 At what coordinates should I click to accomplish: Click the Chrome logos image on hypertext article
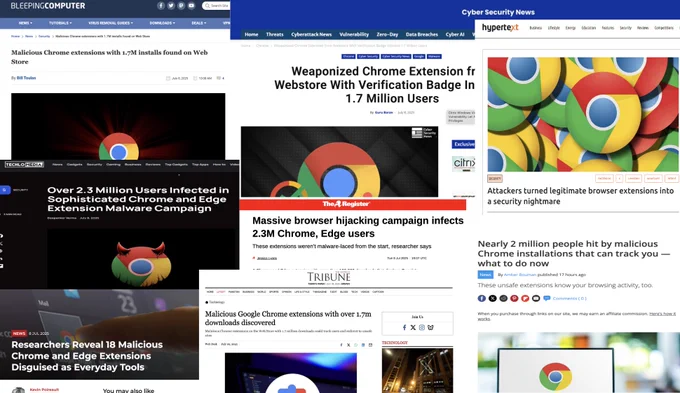coord(582,114)
